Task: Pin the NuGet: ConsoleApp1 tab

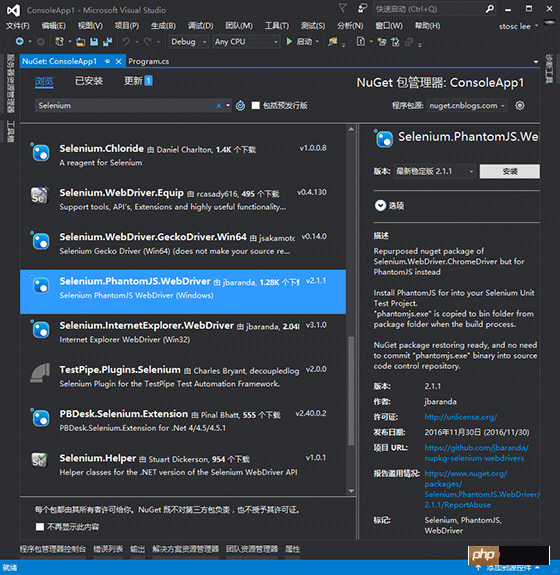Action: click(x=107, y=61)
